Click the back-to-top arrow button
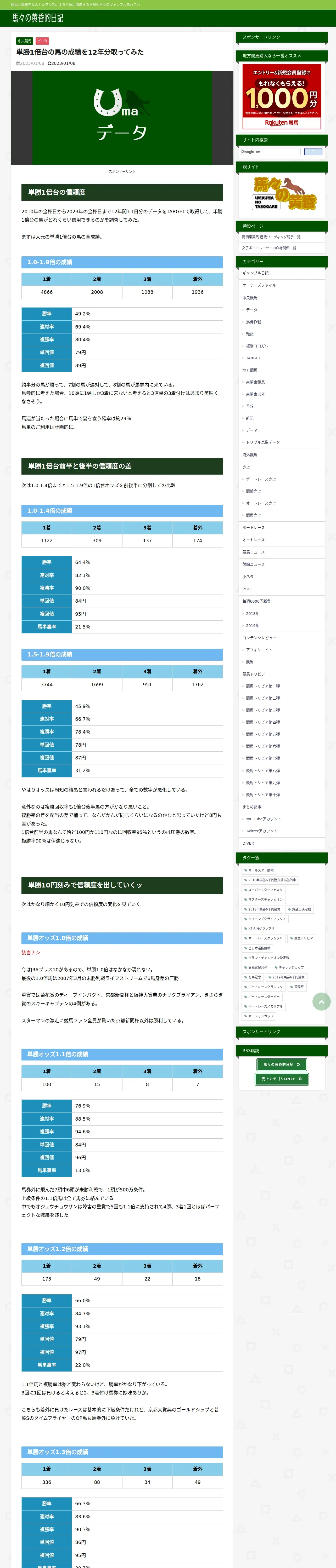336x1568 pixels. [x=321, y=1001]
